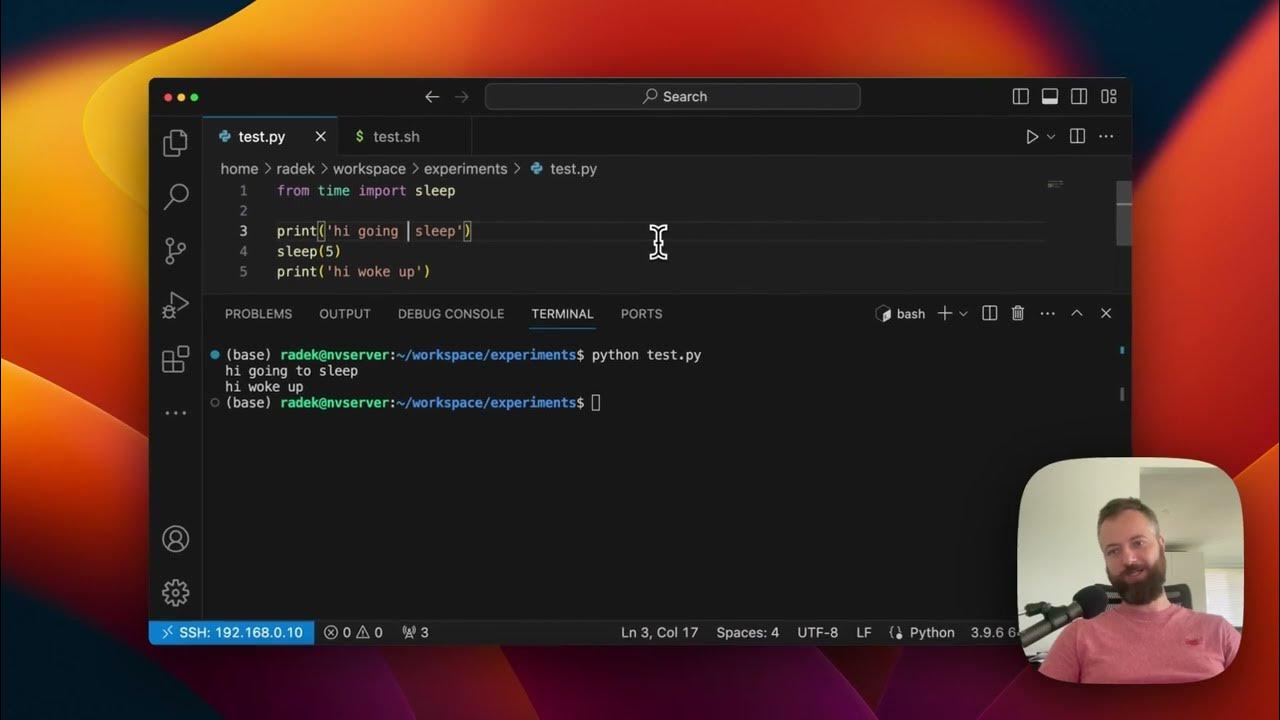Change end of line via LF

(864, 633)
